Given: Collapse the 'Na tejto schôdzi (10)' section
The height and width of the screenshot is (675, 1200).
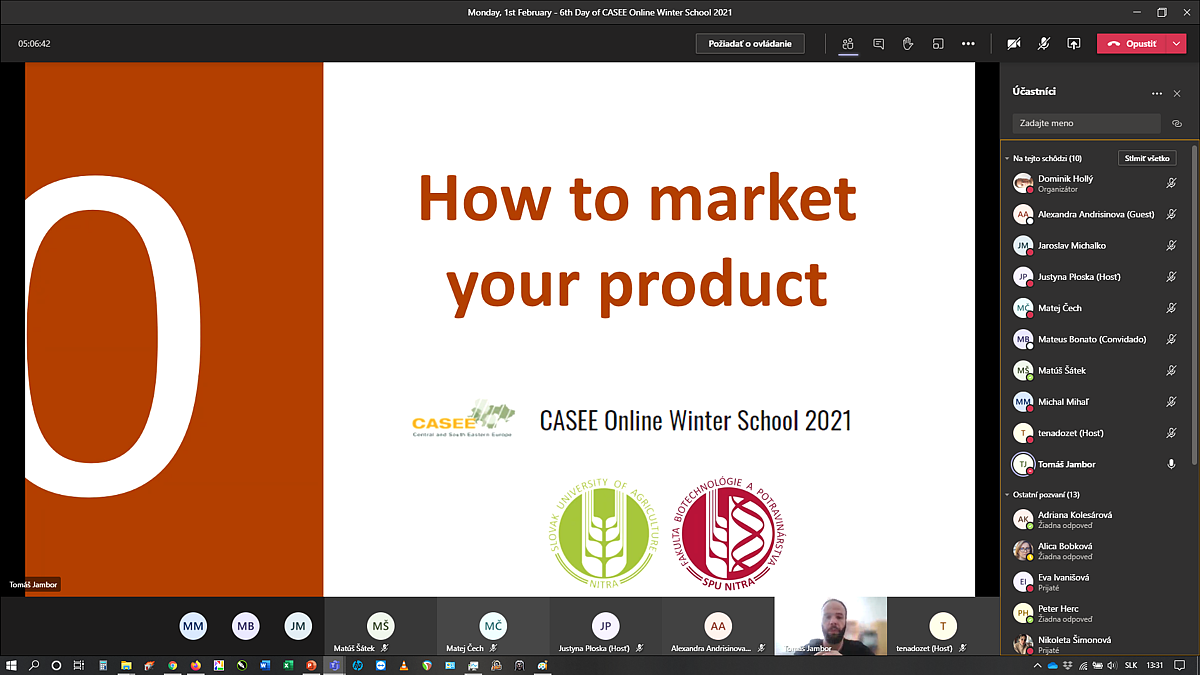Looking at the screenshot, I should click(x=1007, y=158).
